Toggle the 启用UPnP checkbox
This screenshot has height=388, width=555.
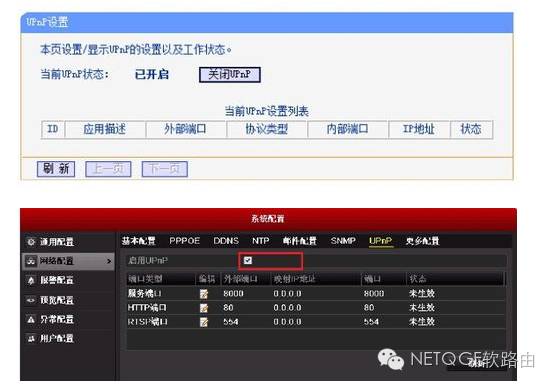coord(248,261)
